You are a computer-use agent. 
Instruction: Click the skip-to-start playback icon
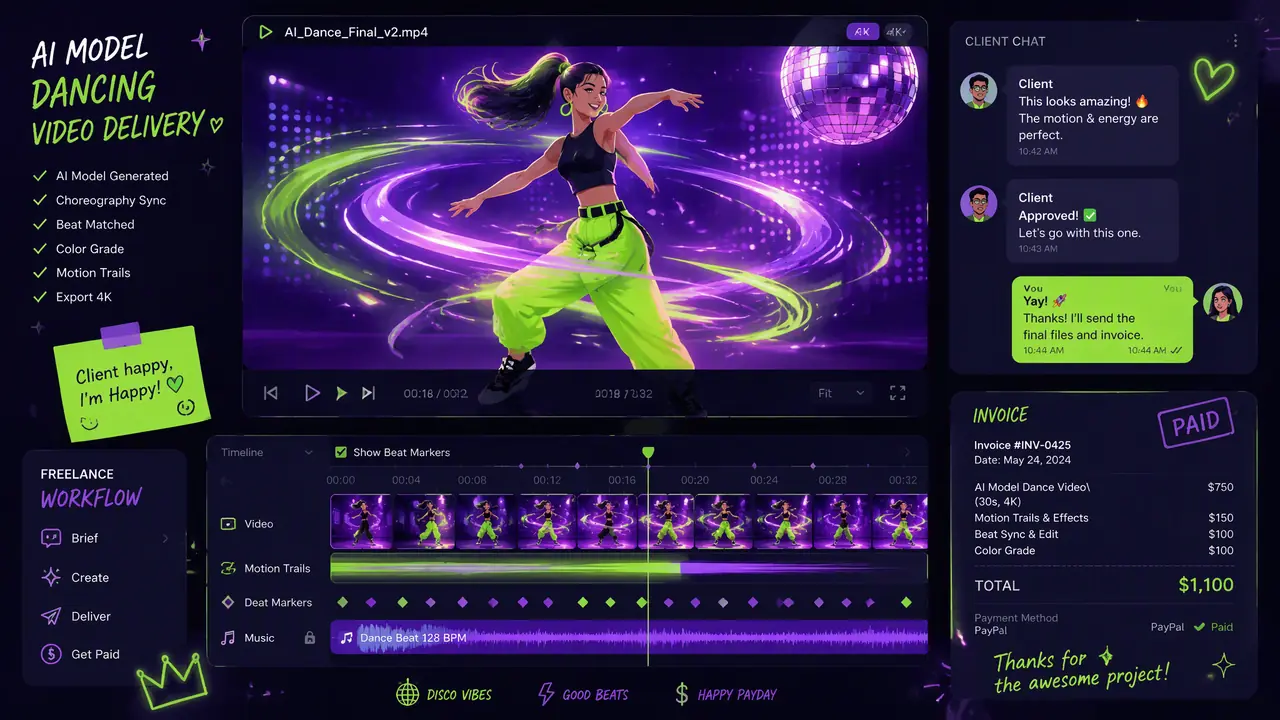(x=270, y=393)
